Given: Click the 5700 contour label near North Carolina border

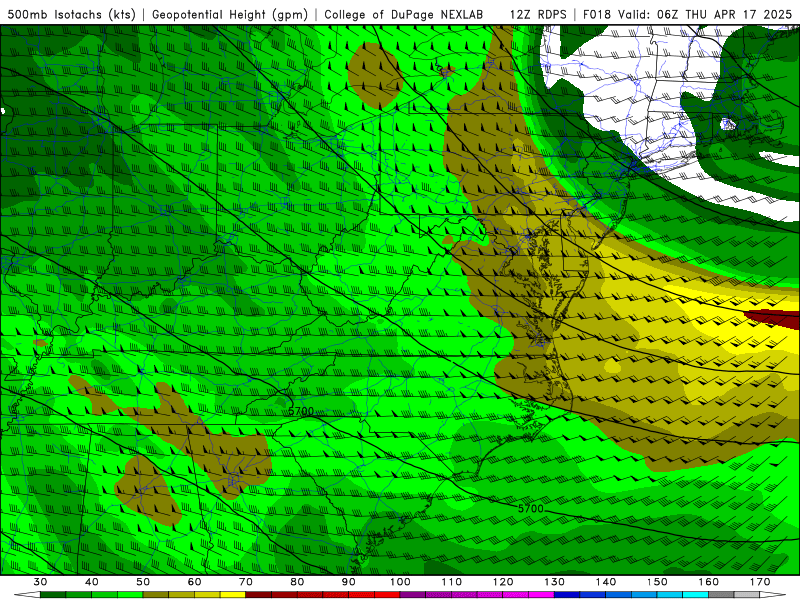Looking at the screenshot, I should pos(301,411).
